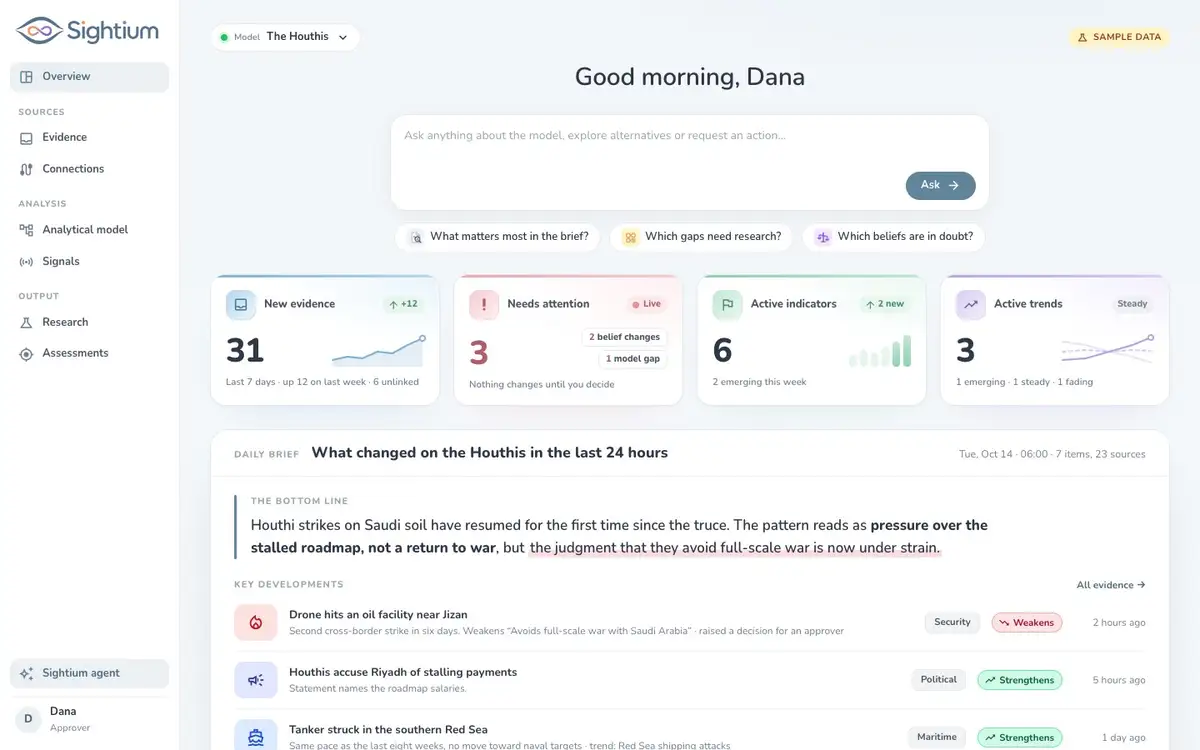The image size is (1200, 750).
Task: Click the underlined judgment about full-scale war
Action: pyautogui.click(x=735, y=548)
